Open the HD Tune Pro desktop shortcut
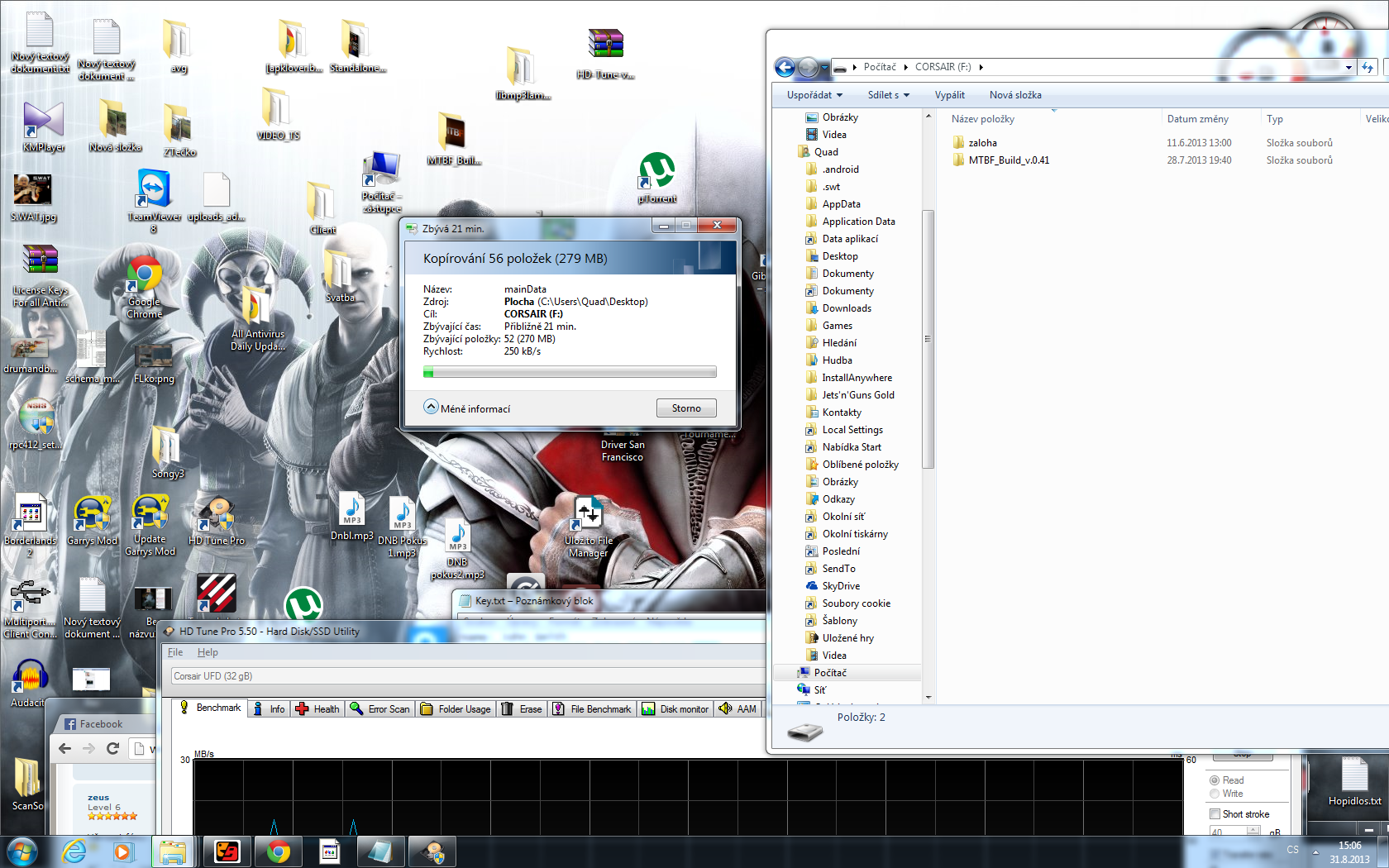 pyautogui.click(x=217, y=521)
